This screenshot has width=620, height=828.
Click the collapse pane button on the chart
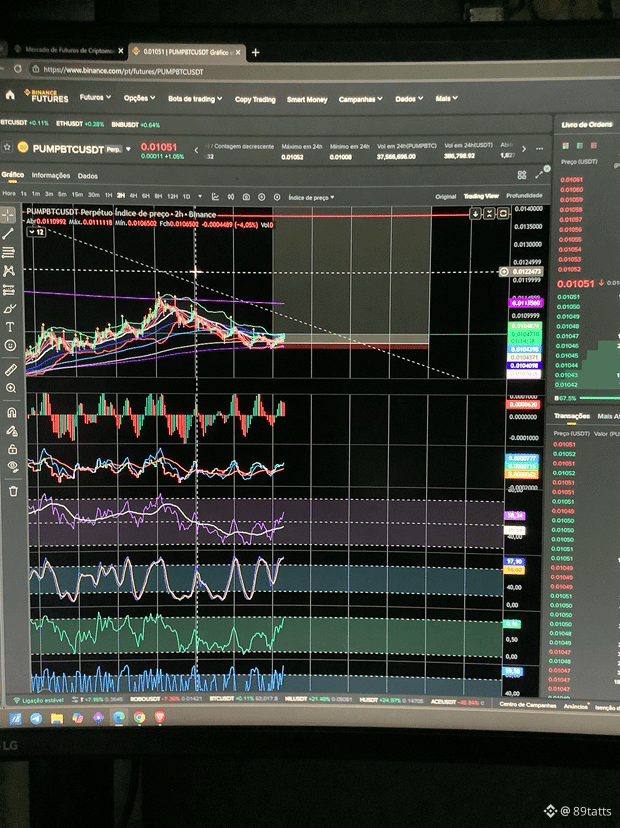click(x=489, y=213)
